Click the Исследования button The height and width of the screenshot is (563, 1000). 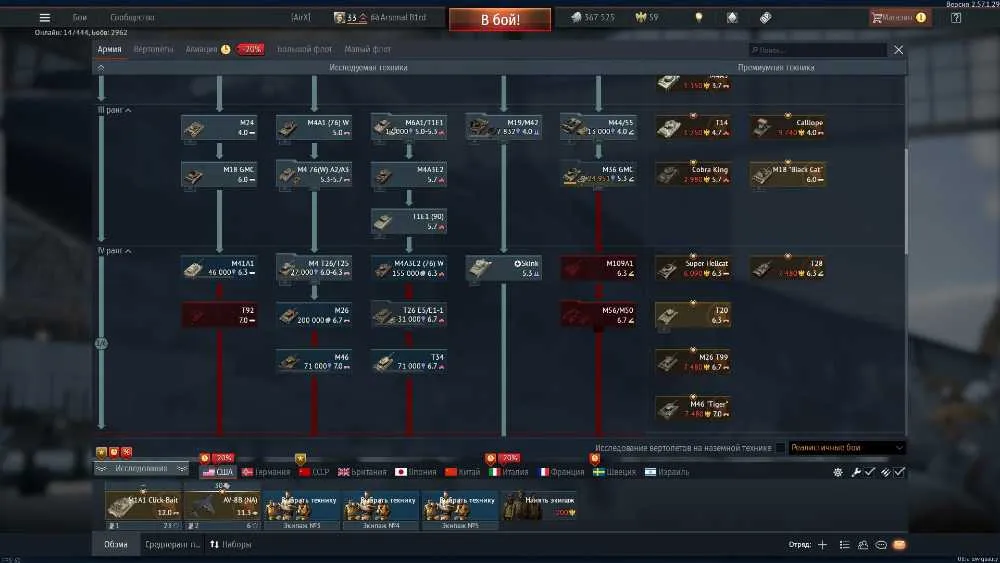pyautogui.click(x=142, y=469)
